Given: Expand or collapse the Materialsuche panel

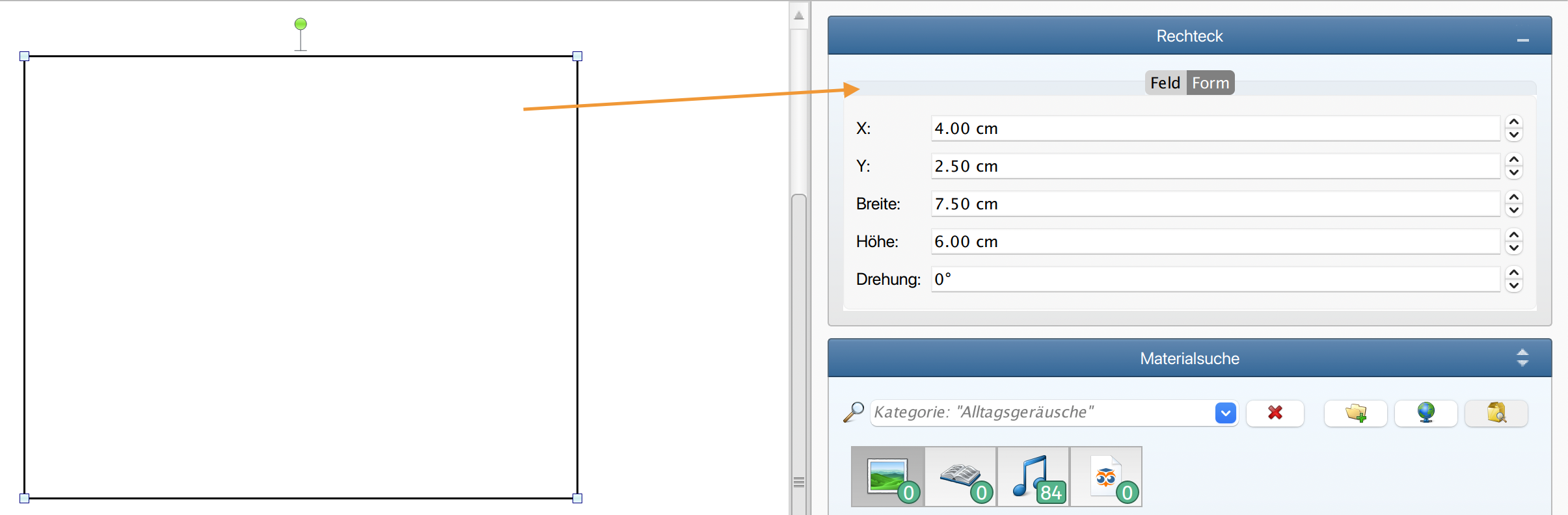Looking at the screenshot, I should (1522, 358).
